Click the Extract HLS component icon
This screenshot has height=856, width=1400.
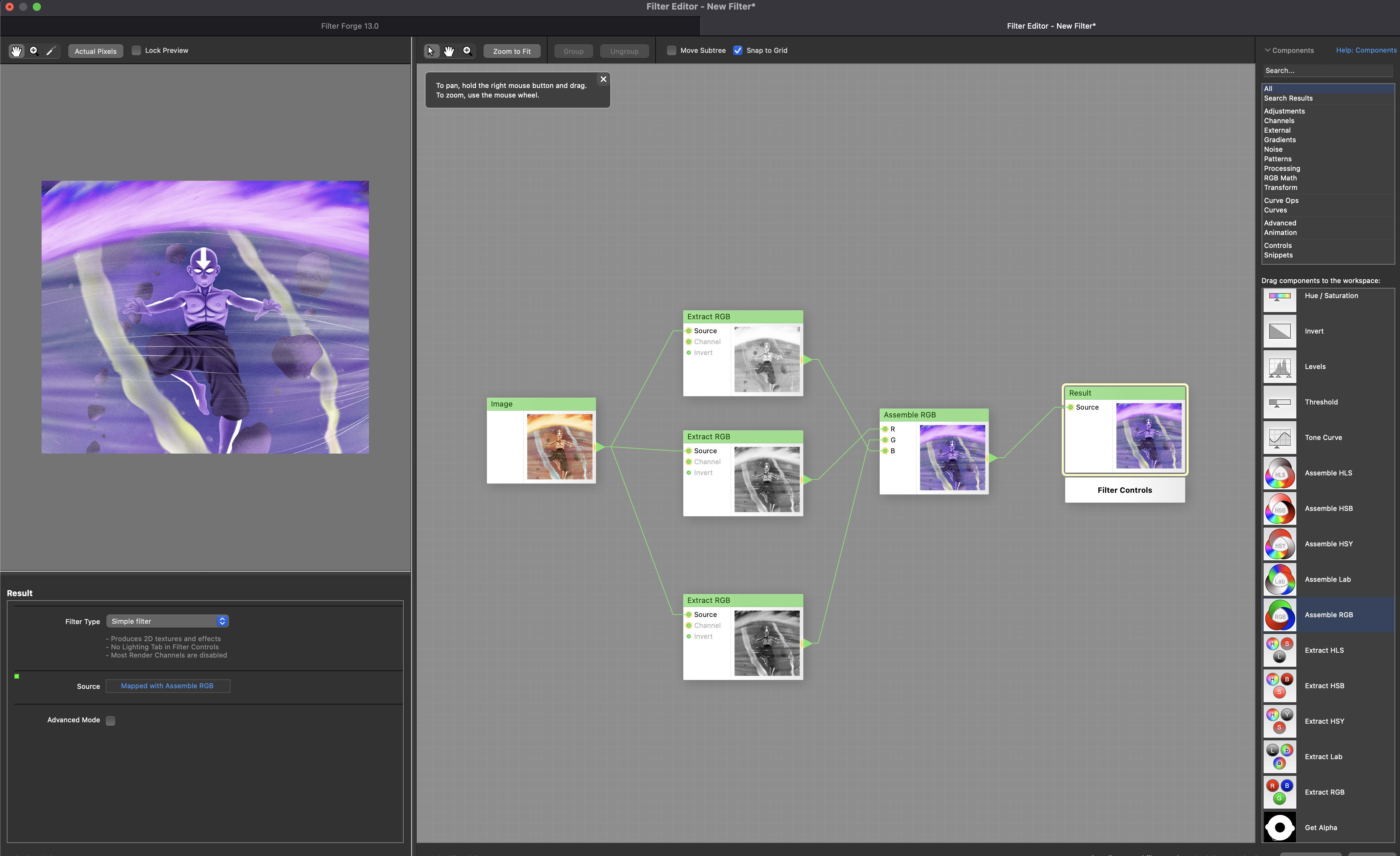pyautogui.click(x=1280, y=650)
